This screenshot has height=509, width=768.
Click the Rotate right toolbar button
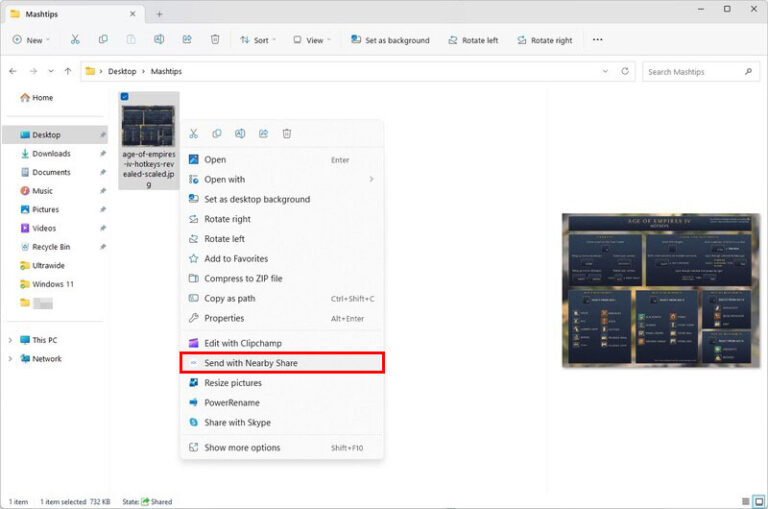(545, 40)
